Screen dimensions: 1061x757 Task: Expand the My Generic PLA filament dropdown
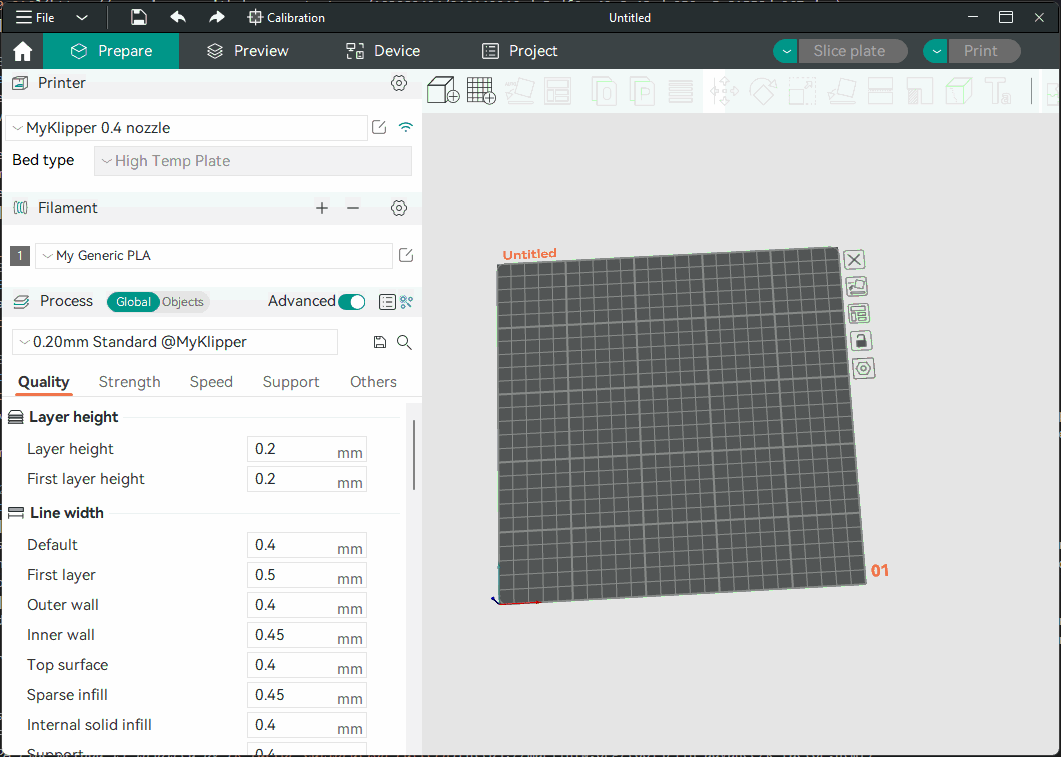[x=213, y=256]
